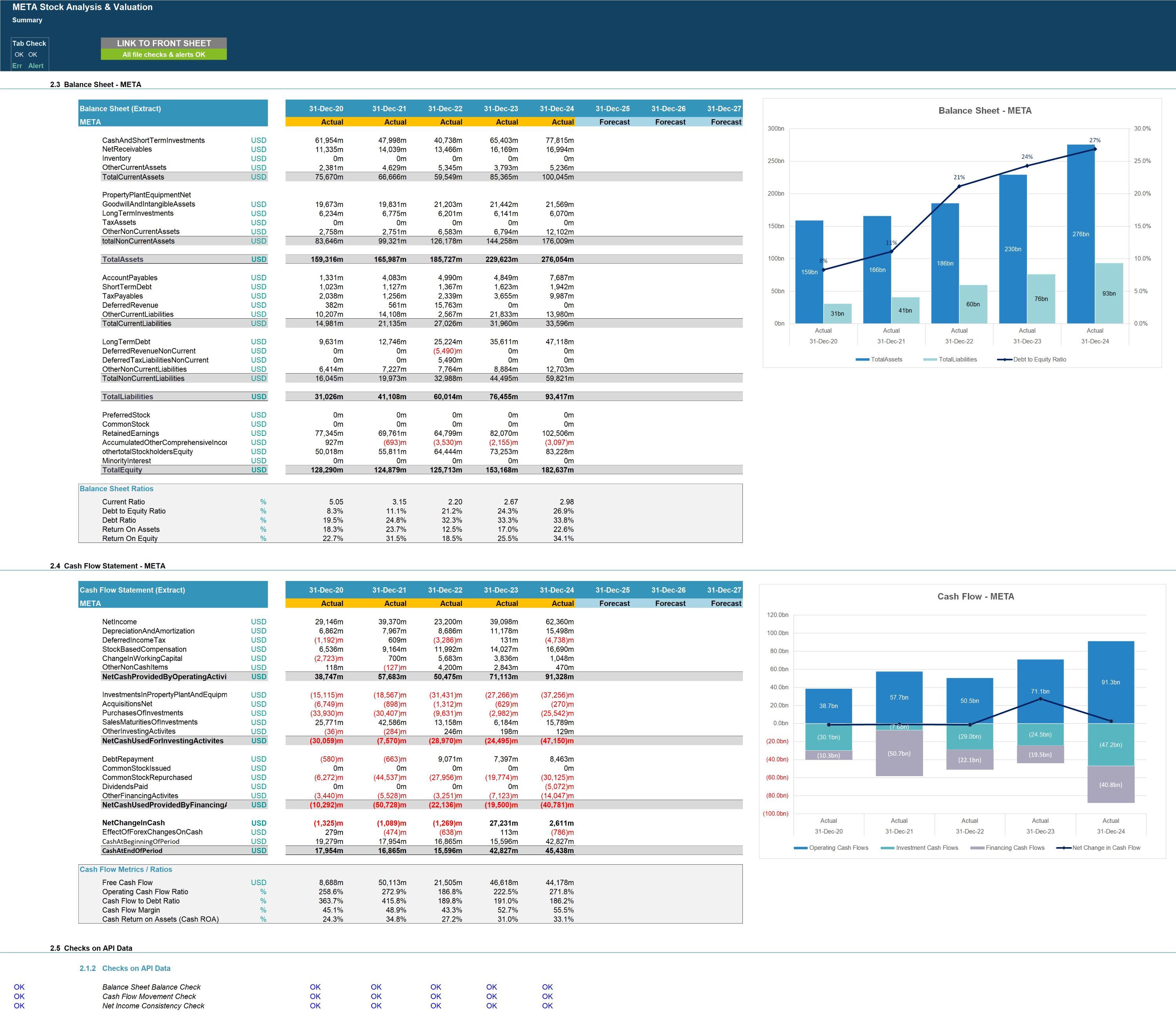Select the TotalAssets 31-Dec-24 cell 276,054m
The width and height of the screenshot is (1176, 1018).
click(557, 259)
